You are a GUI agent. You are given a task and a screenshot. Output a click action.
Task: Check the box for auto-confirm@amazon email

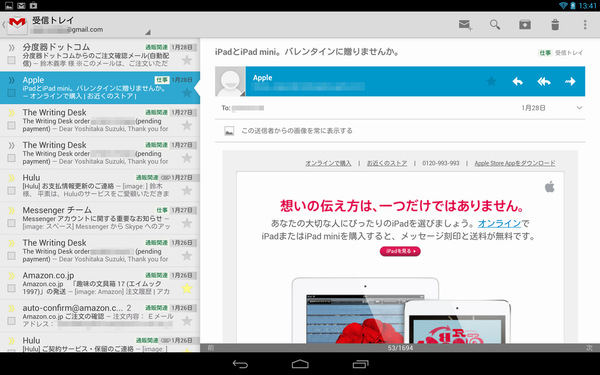coord(11,321)
